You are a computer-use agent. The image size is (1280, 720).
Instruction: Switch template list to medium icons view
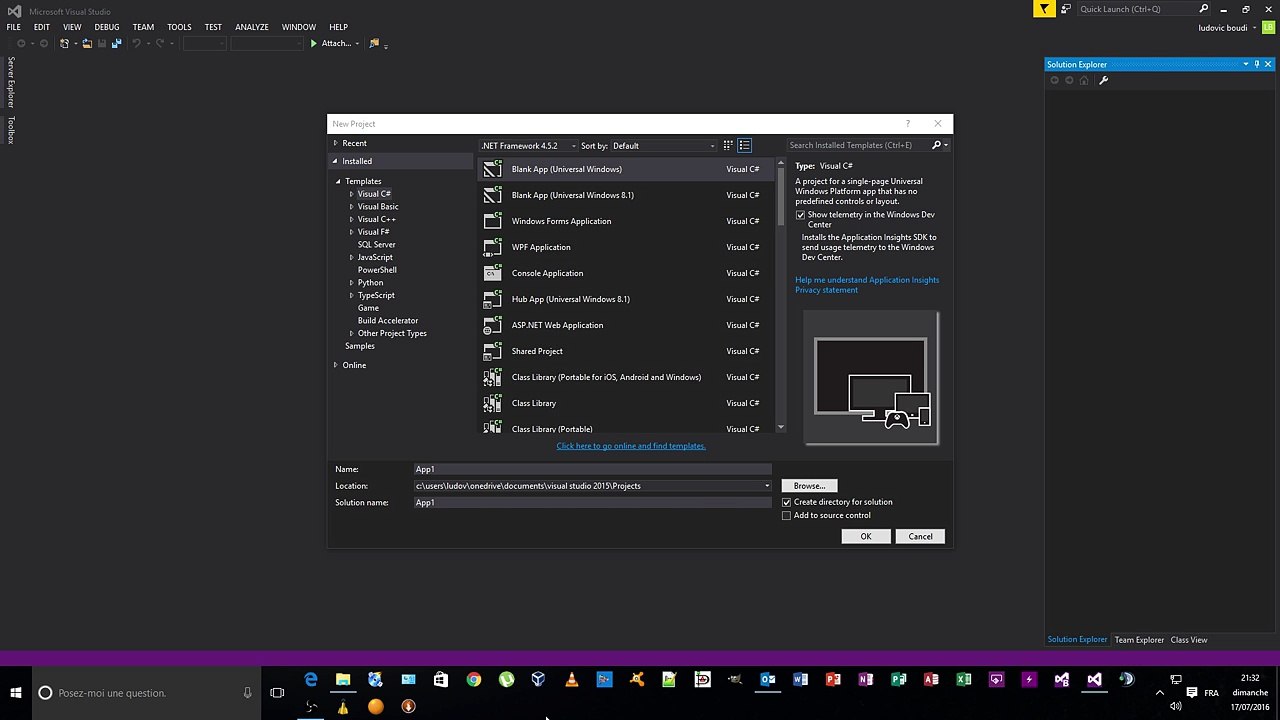[744, 145]
